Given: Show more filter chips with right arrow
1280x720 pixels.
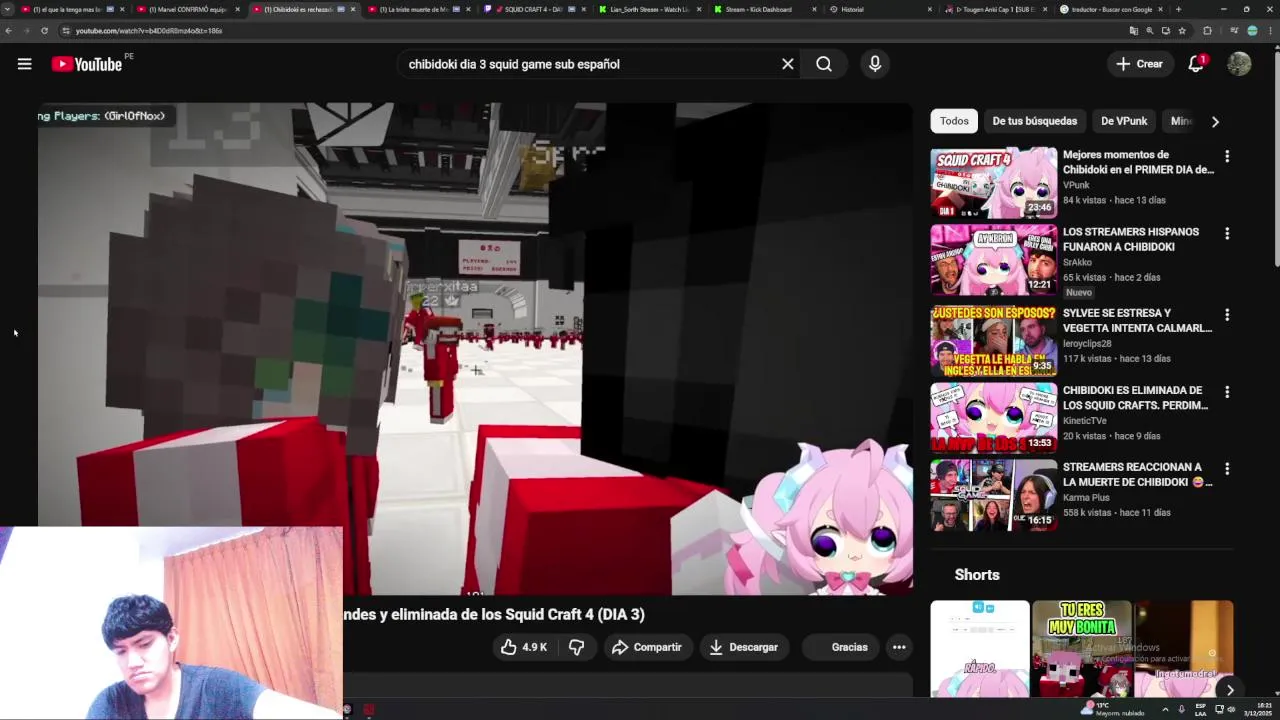Looking at the screenshot, I should point(1215,121).
